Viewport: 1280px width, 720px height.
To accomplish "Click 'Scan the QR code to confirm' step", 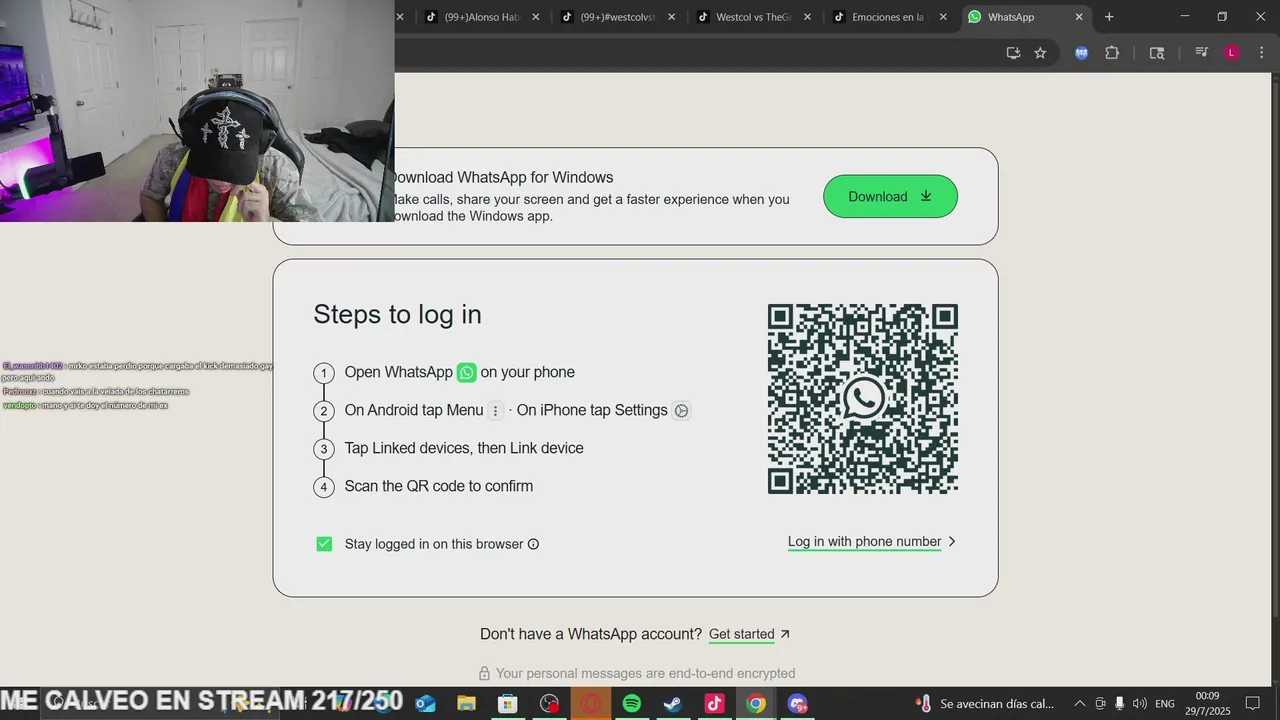I will pos(439,486).
